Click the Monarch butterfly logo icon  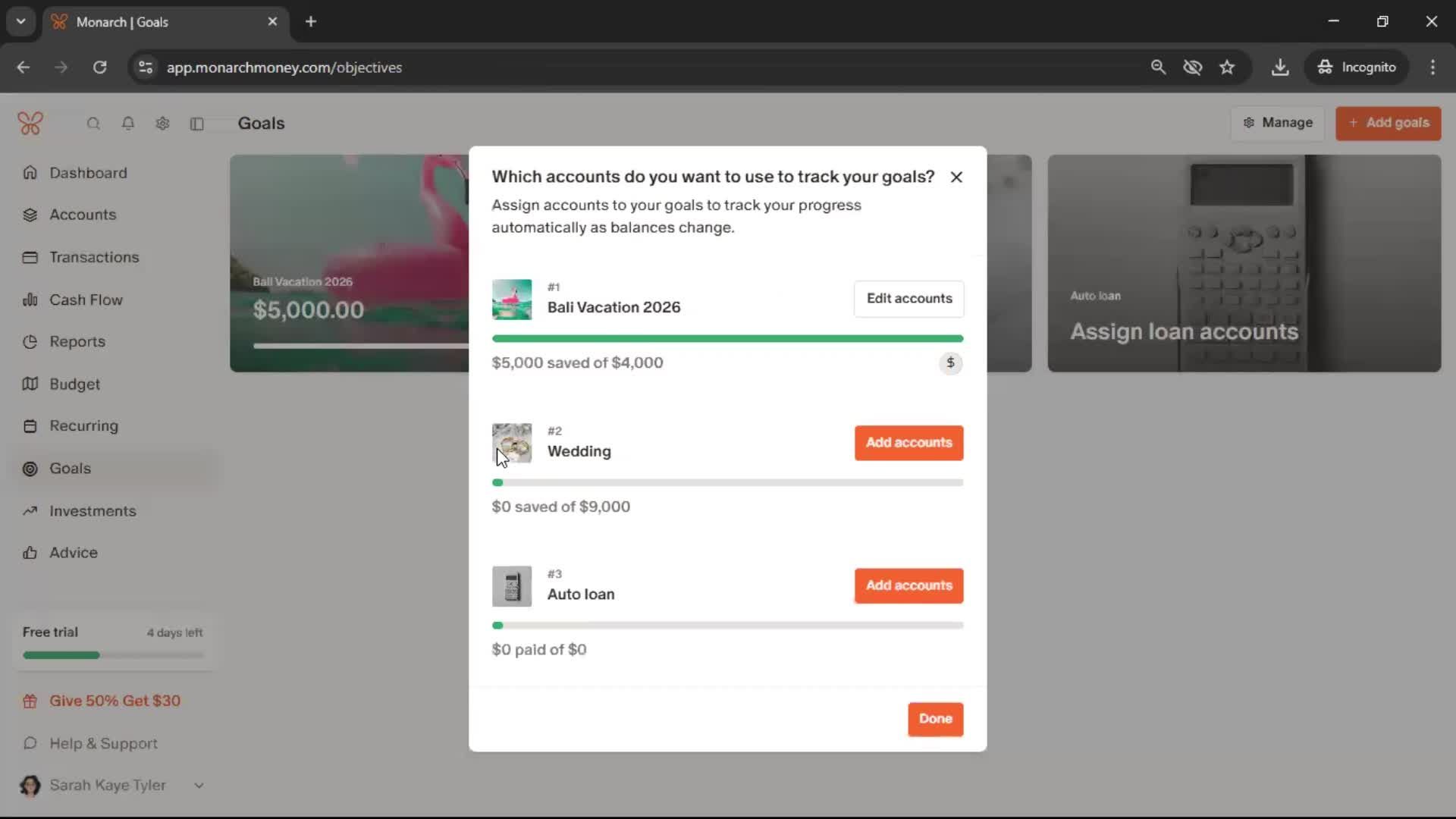tap(30, 123)
